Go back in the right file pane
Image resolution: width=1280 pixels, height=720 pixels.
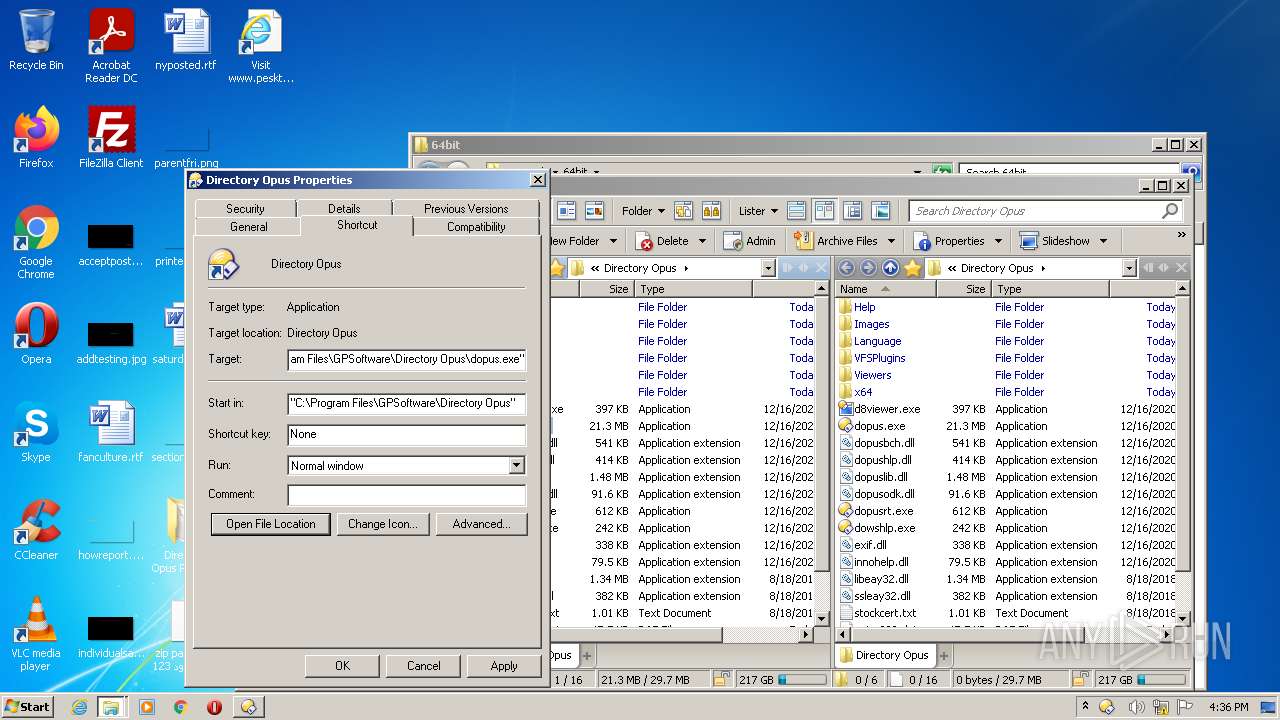click(847, 268)
